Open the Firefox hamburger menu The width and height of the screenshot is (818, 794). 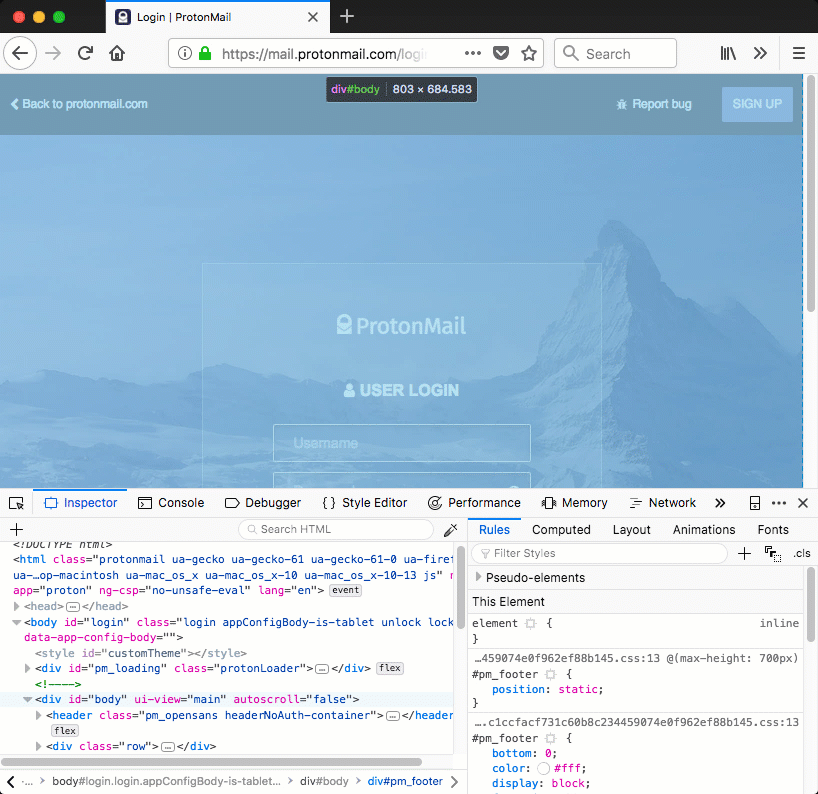tap(799, 53)
